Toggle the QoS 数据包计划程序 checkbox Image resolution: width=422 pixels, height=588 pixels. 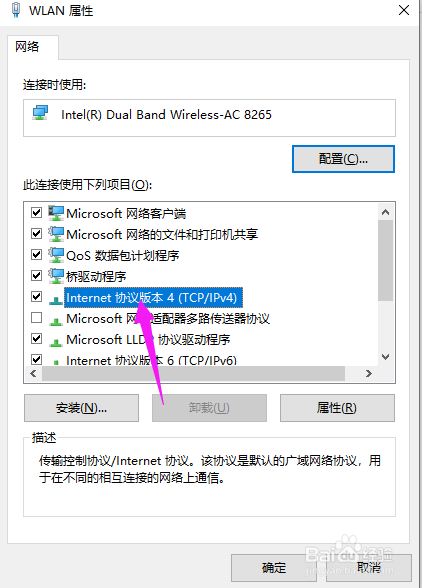click(x=36, y=255)
